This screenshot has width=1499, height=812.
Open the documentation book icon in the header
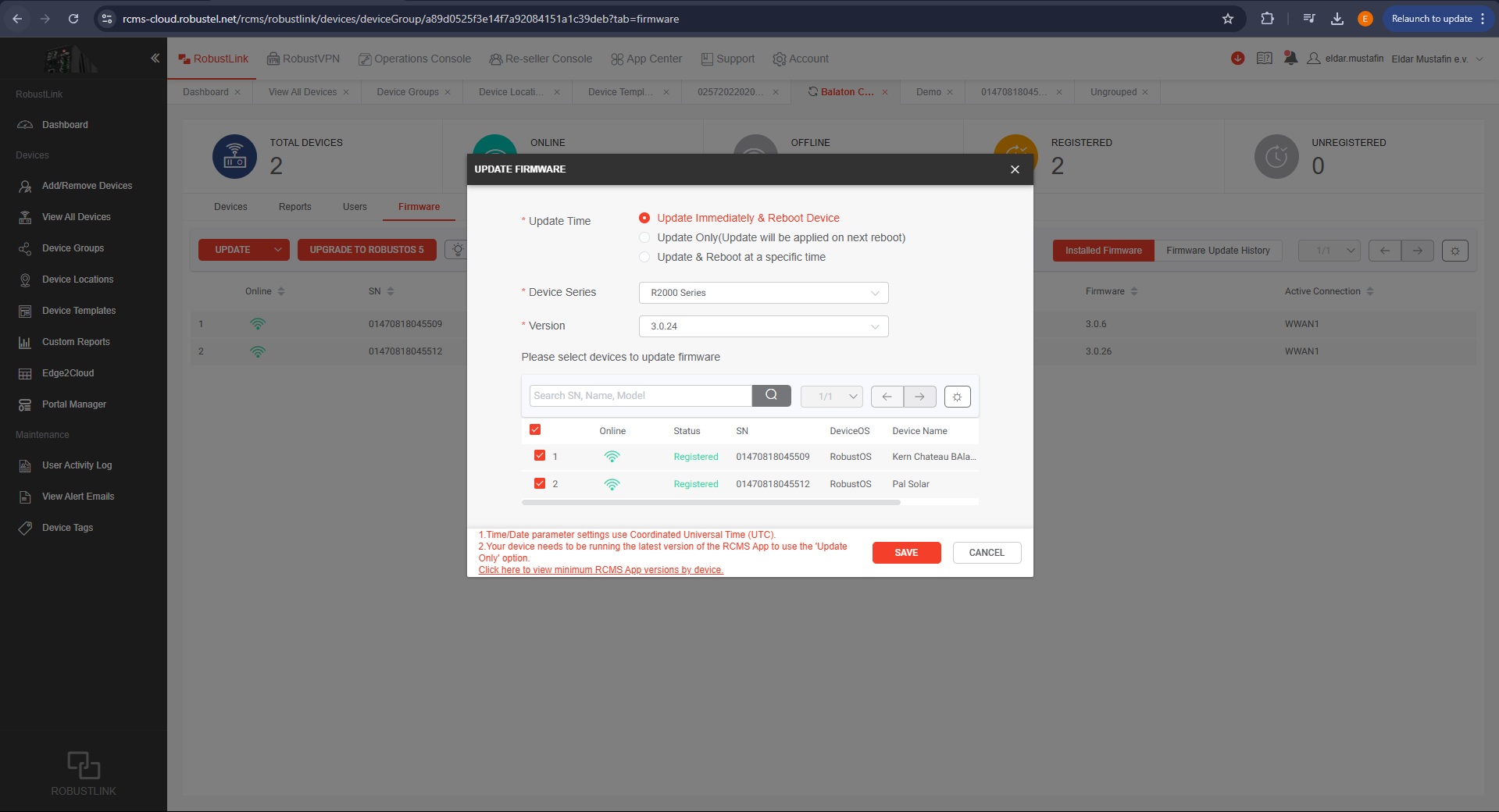1264,59
